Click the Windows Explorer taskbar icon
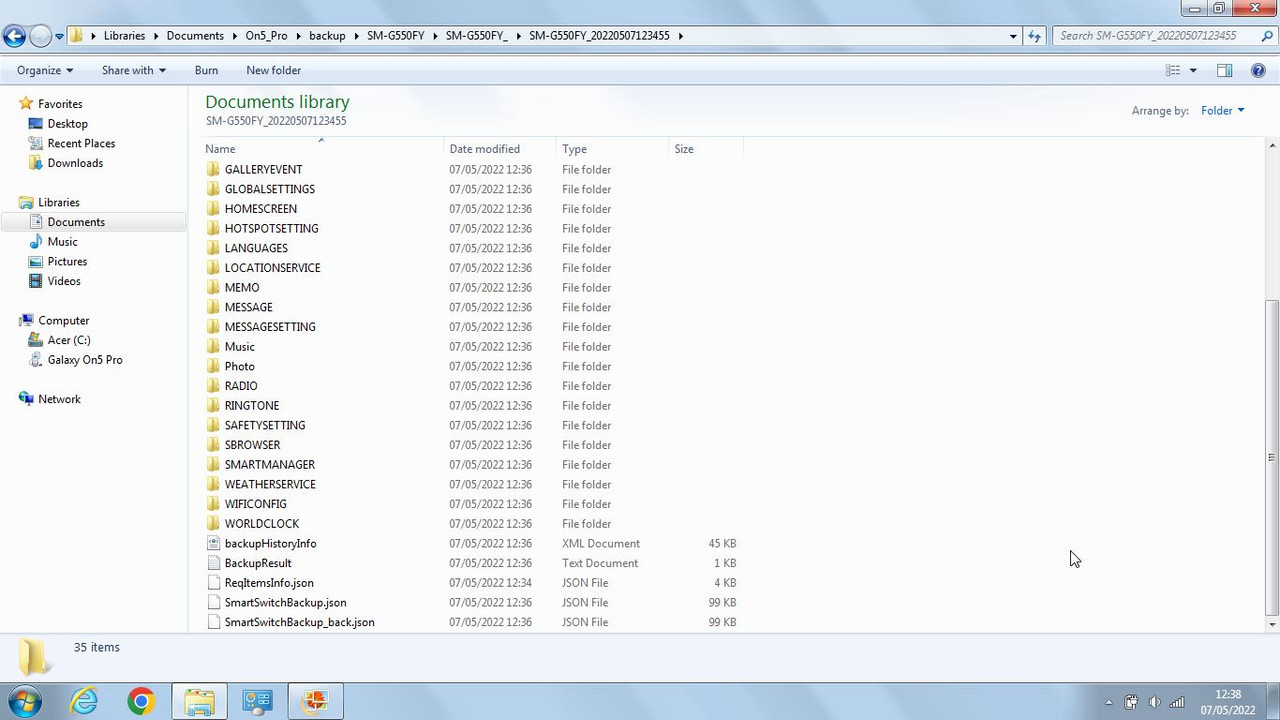 [x=199, y=702]
